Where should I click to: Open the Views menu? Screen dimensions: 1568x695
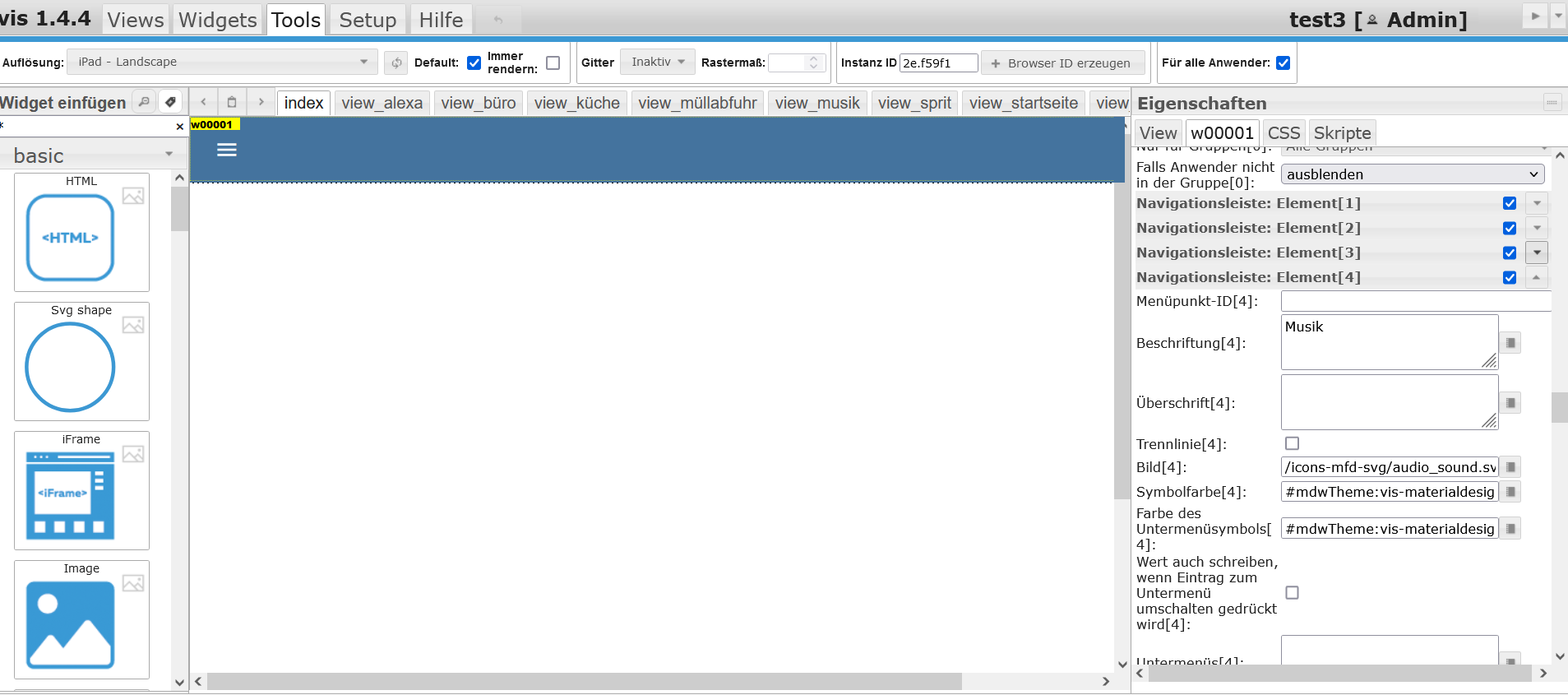tap(136, 20)
